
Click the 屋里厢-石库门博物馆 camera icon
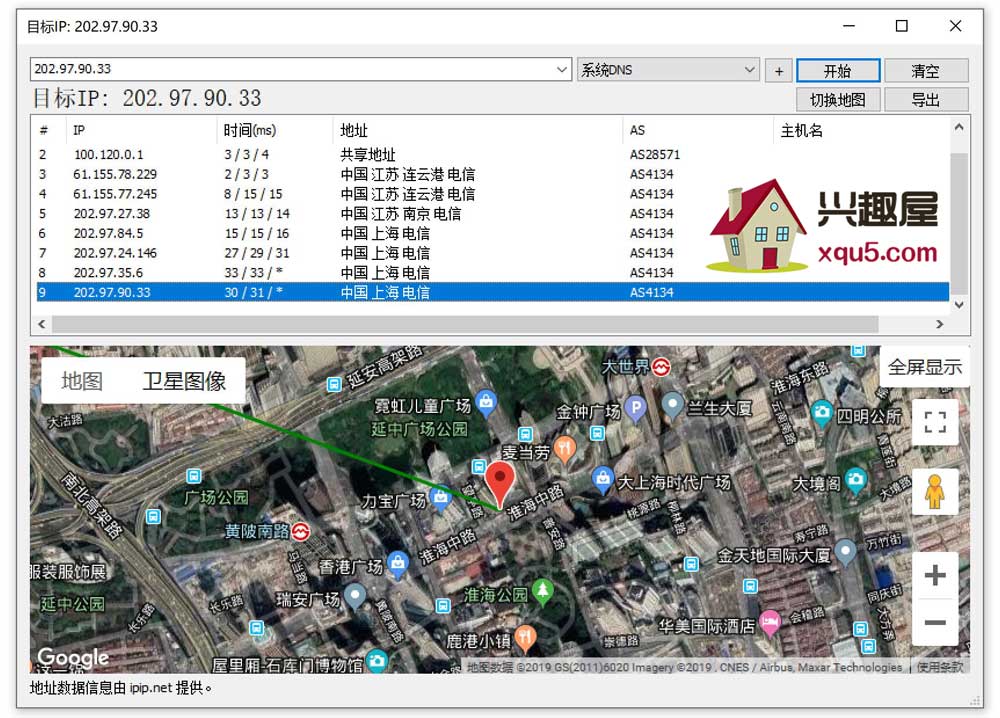[x=377, y=661]
